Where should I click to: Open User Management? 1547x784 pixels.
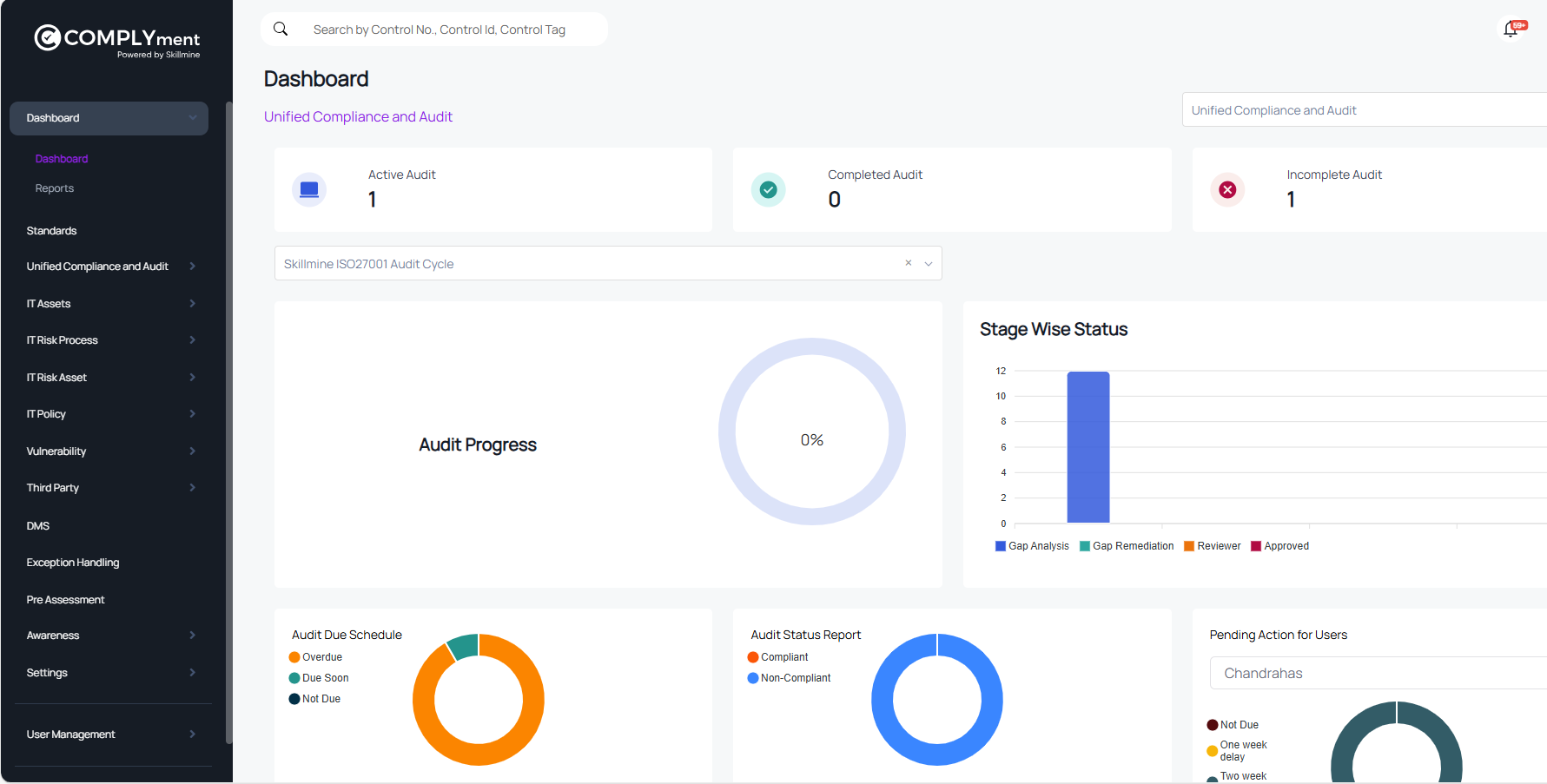pos(70,734)
